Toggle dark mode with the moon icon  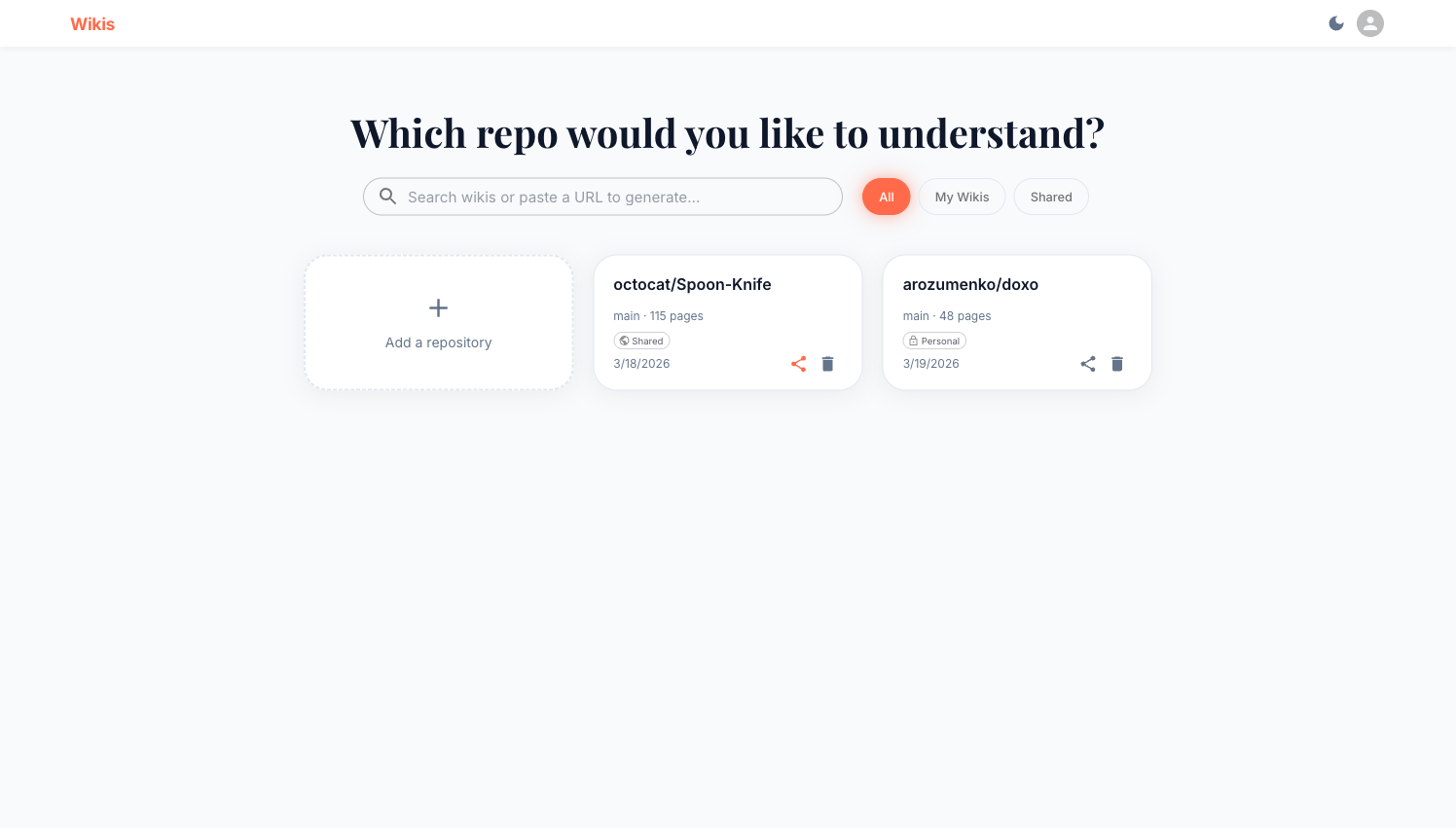point(1336,23)
